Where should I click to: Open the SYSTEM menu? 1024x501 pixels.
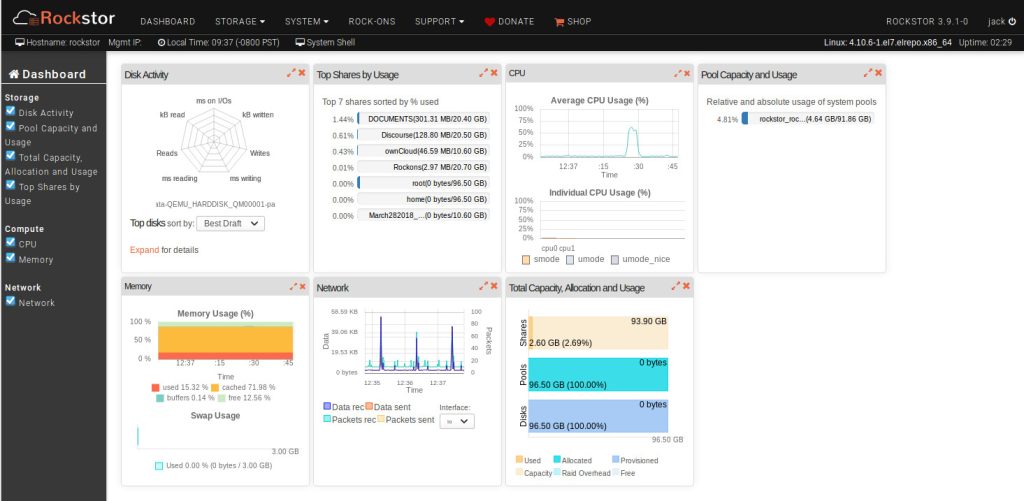[x=309, y=22]
